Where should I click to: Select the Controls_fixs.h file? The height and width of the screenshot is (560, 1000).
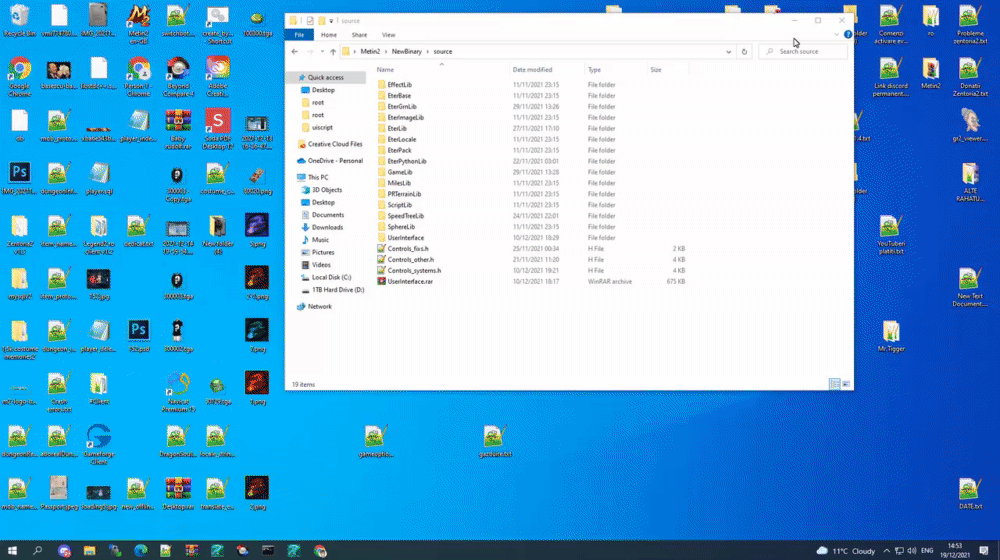pyautogui.click(x=408, y=249)
